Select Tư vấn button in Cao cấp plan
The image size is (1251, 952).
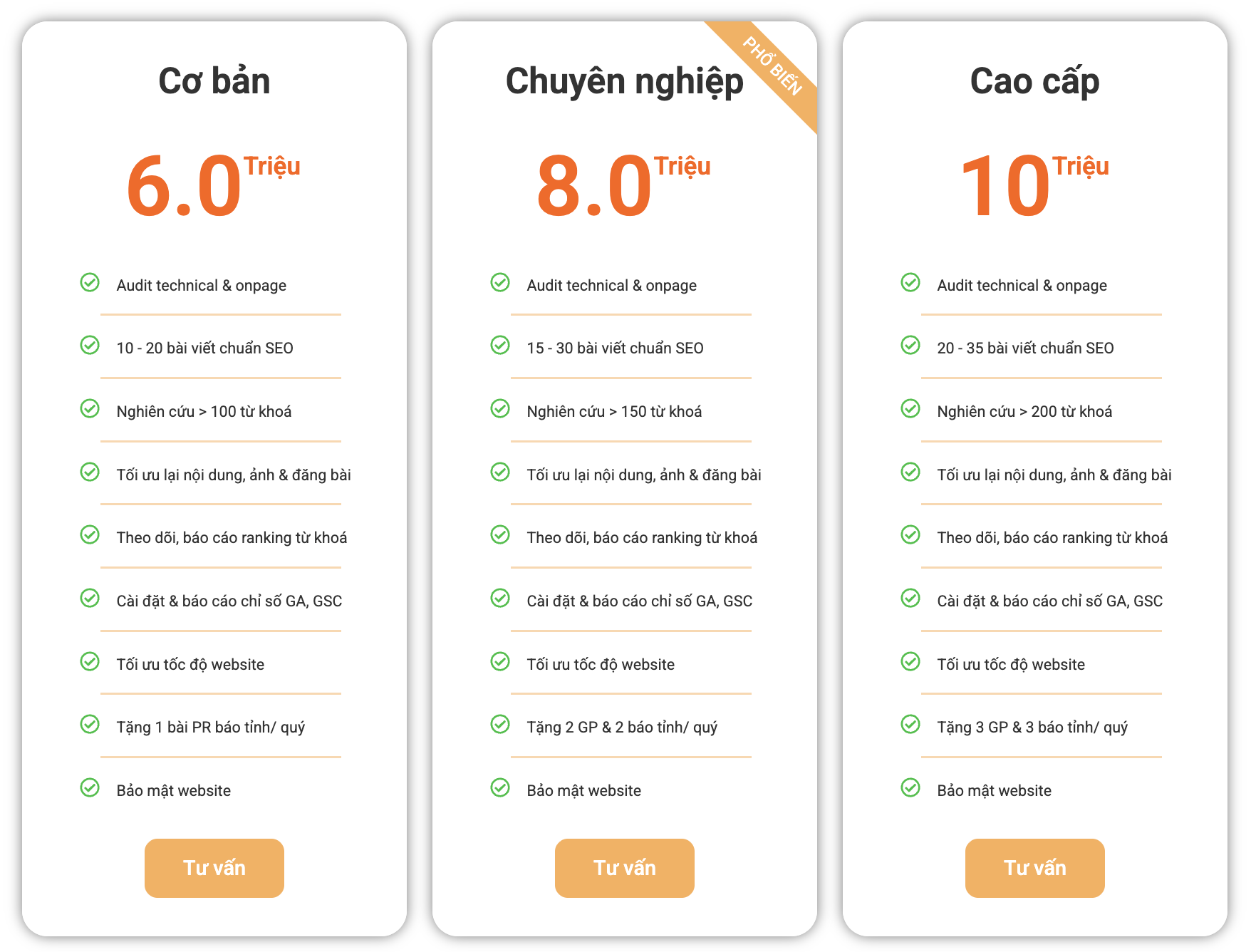point(1034,867)
